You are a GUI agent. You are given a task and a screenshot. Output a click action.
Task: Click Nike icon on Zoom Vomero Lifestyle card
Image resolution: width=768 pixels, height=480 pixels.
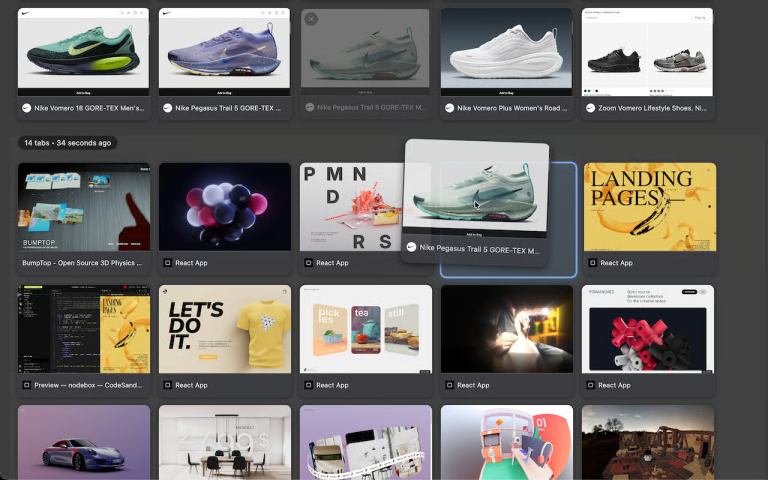(591, 108)
